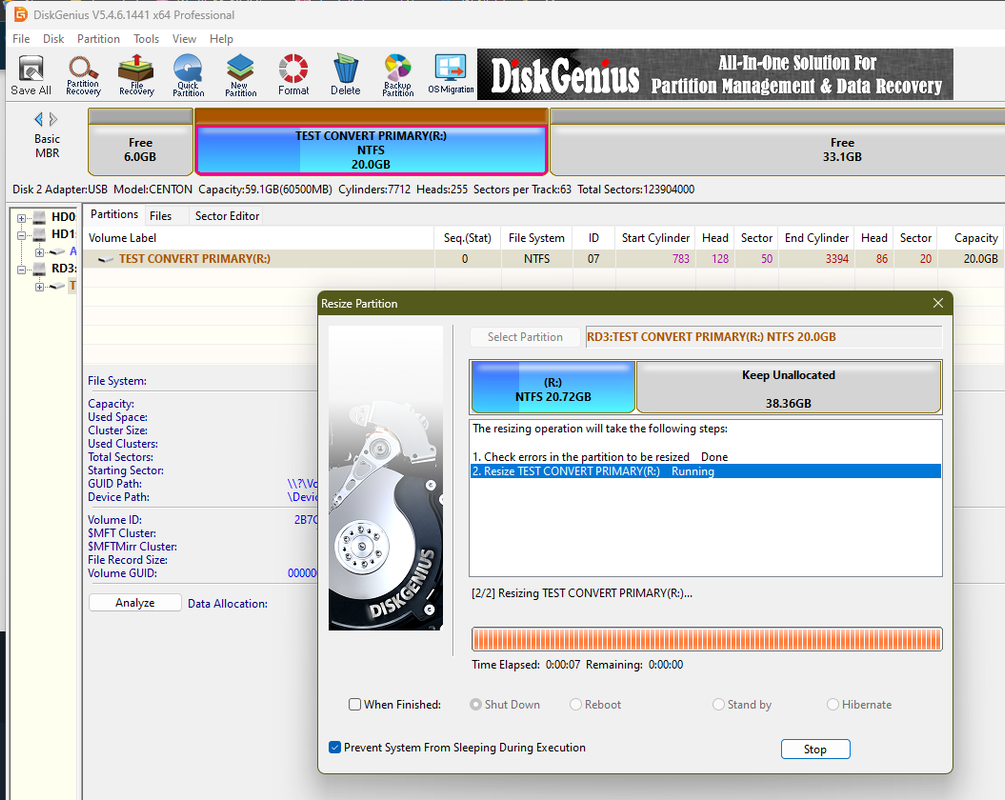This screenshot has height=800, width=1005.
Task: Start the OS Migration tool
Action: (451, 74)
